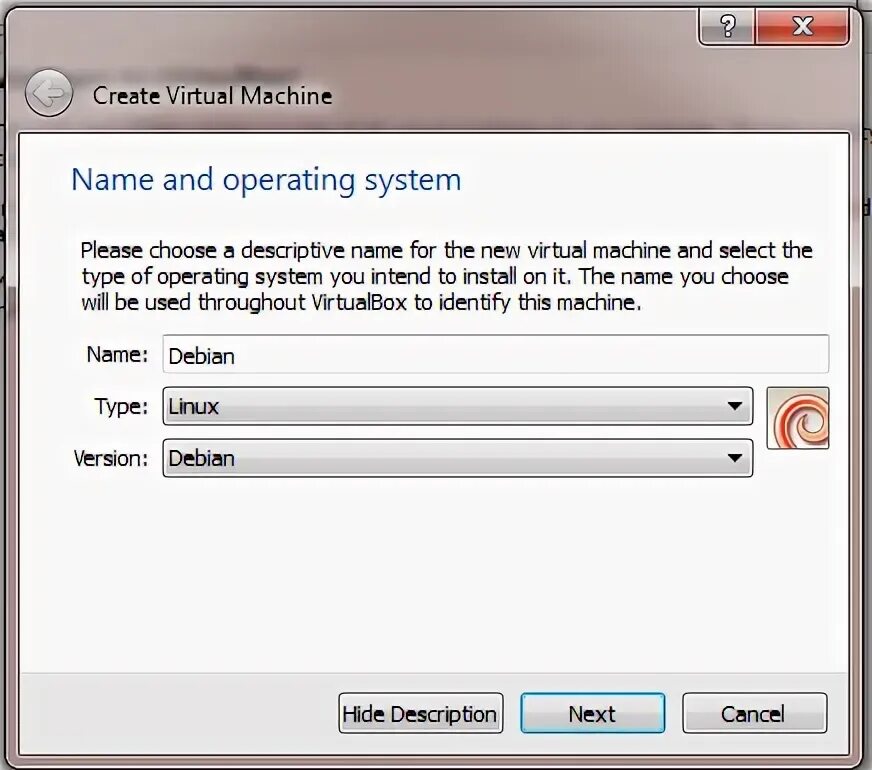Click the 'Type:' label

pyautogui.click(x=121, y=407)
